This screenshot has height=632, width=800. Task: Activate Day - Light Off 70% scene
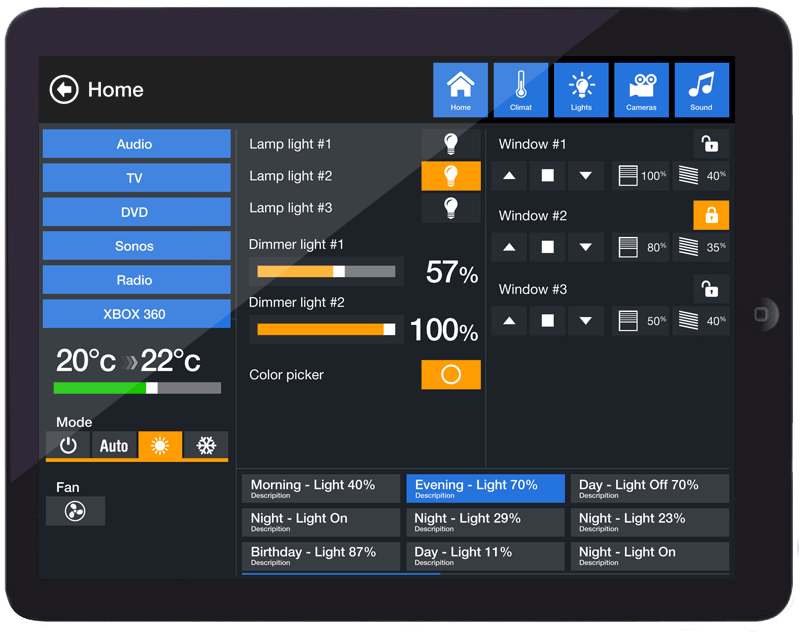click(x=650, y=488)
